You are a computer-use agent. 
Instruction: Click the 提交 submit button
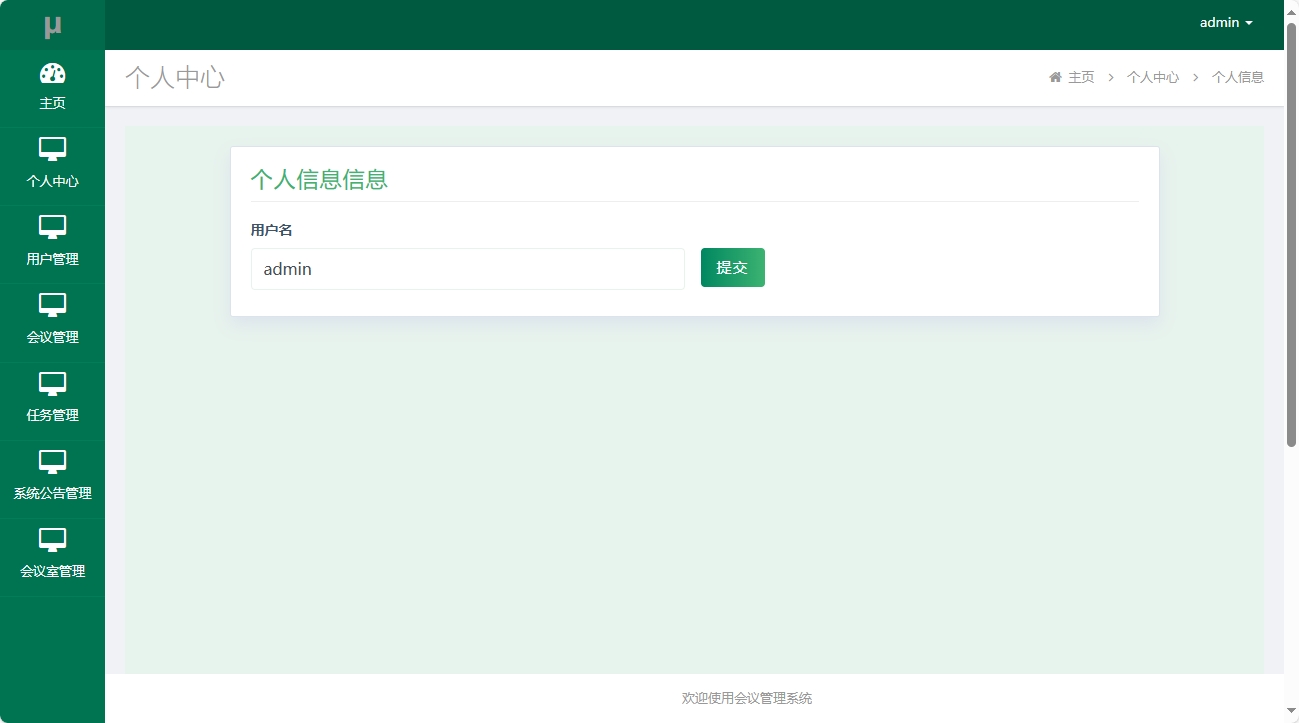tap(732, 267)
